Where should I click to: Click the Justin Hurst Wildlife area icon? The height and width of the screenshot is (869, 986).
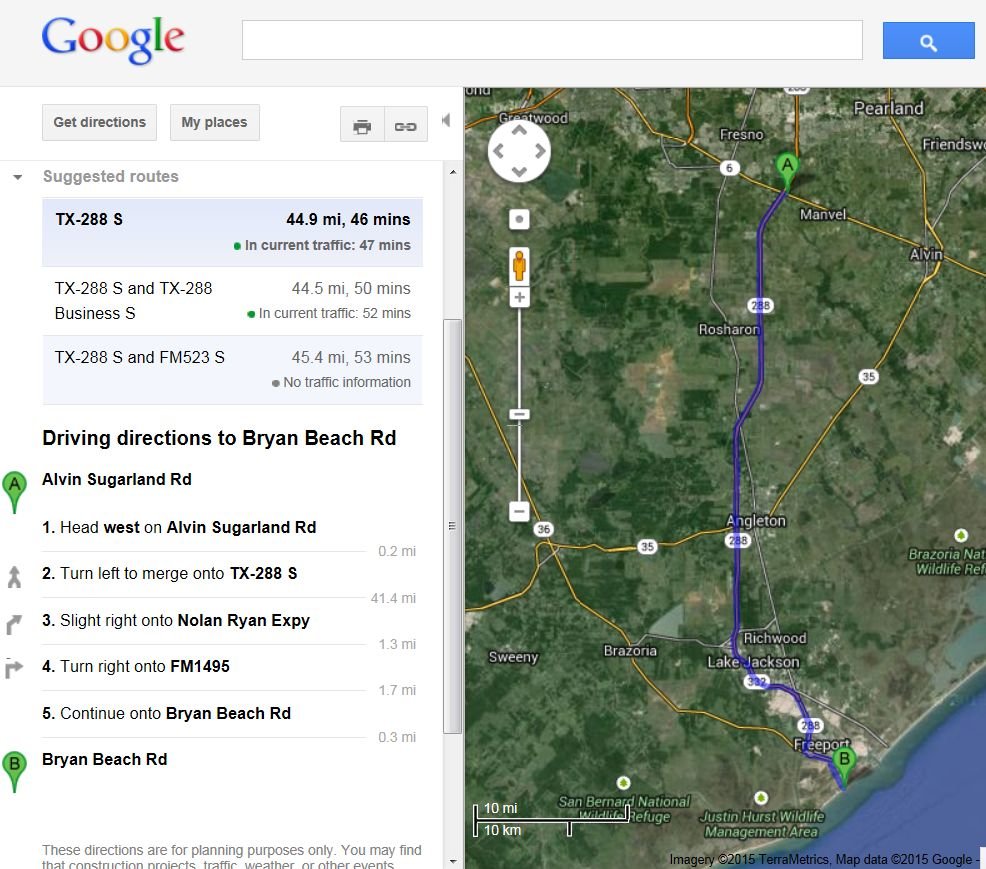click(x=761, y=797)
